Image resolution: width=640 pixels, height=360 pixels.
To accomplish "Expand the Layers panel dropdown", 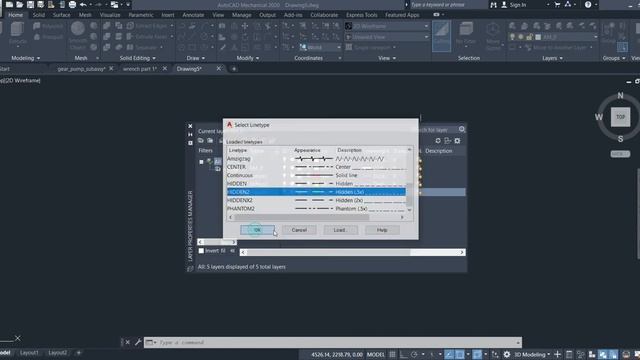I will [553, 58].
